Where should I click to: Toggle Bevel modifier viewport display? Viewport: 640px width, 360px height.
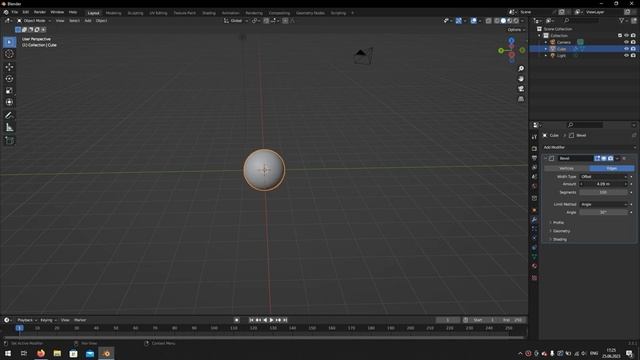click(x=604, y=158)
